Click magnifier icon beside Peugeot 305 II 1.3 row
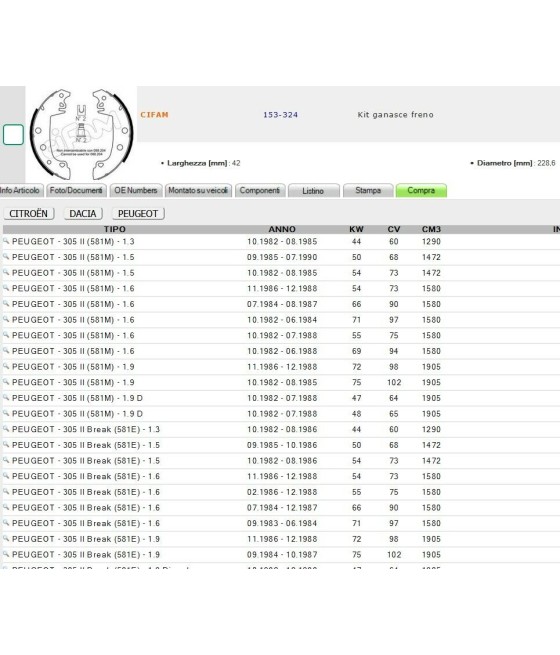The image size is (560, 655). pos(6,241)
